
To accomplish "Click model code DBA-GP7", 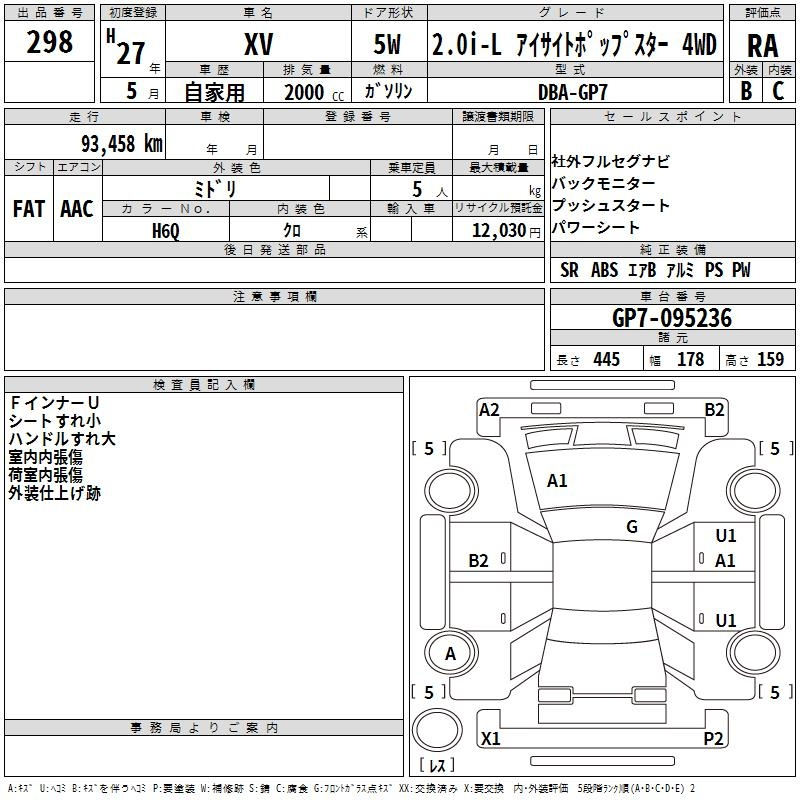I will (573, 92).
